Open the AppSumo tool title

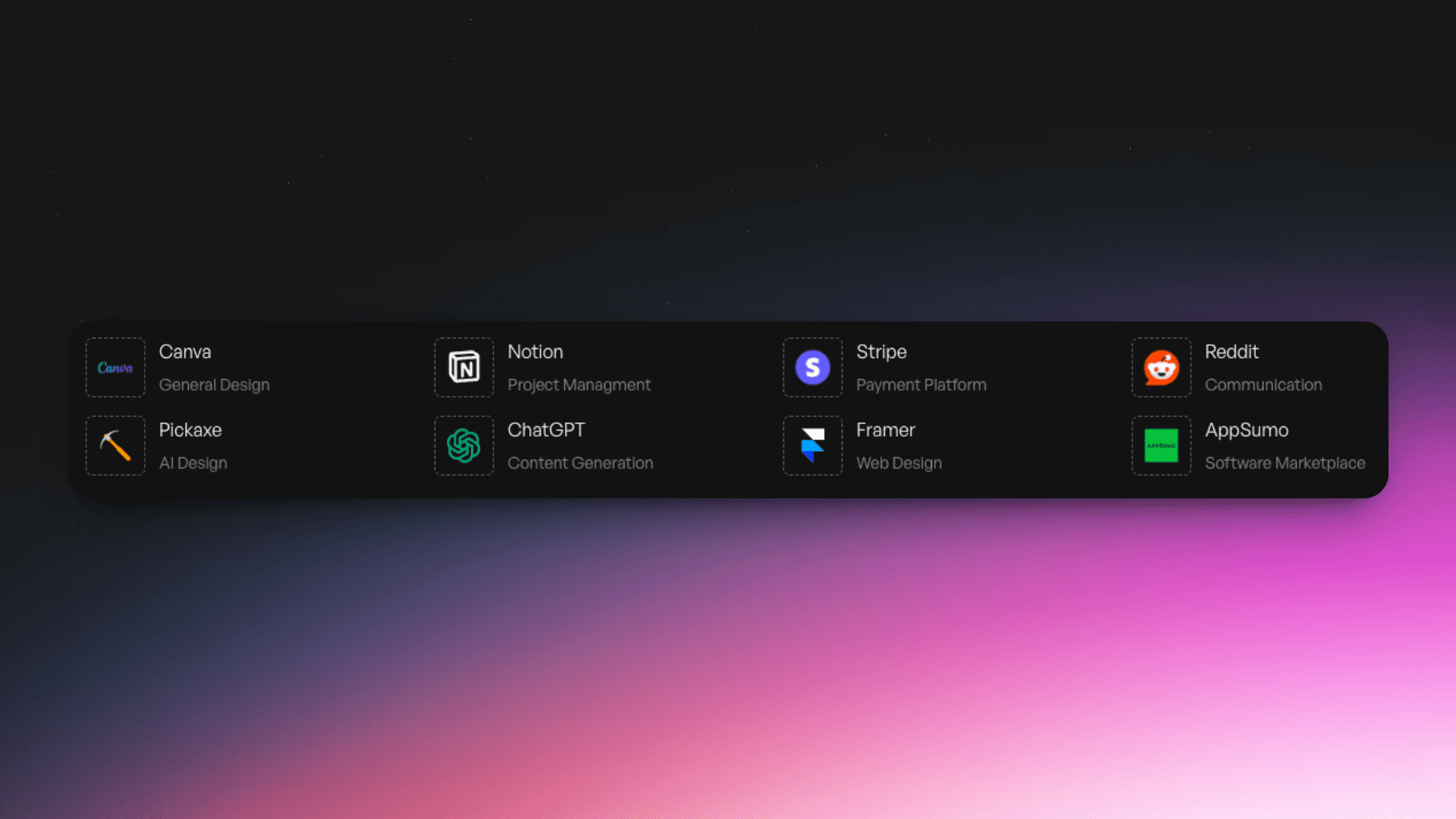pyautogui.click(x=1247, y=431)
